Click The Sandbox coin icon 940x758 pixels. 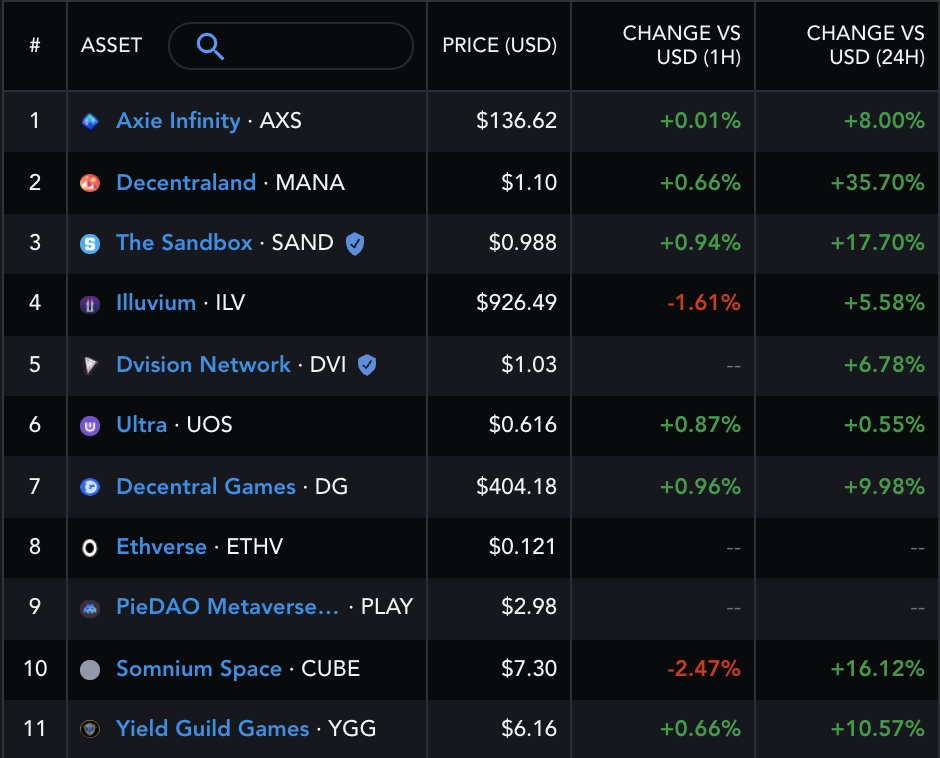tap(90, 243)
